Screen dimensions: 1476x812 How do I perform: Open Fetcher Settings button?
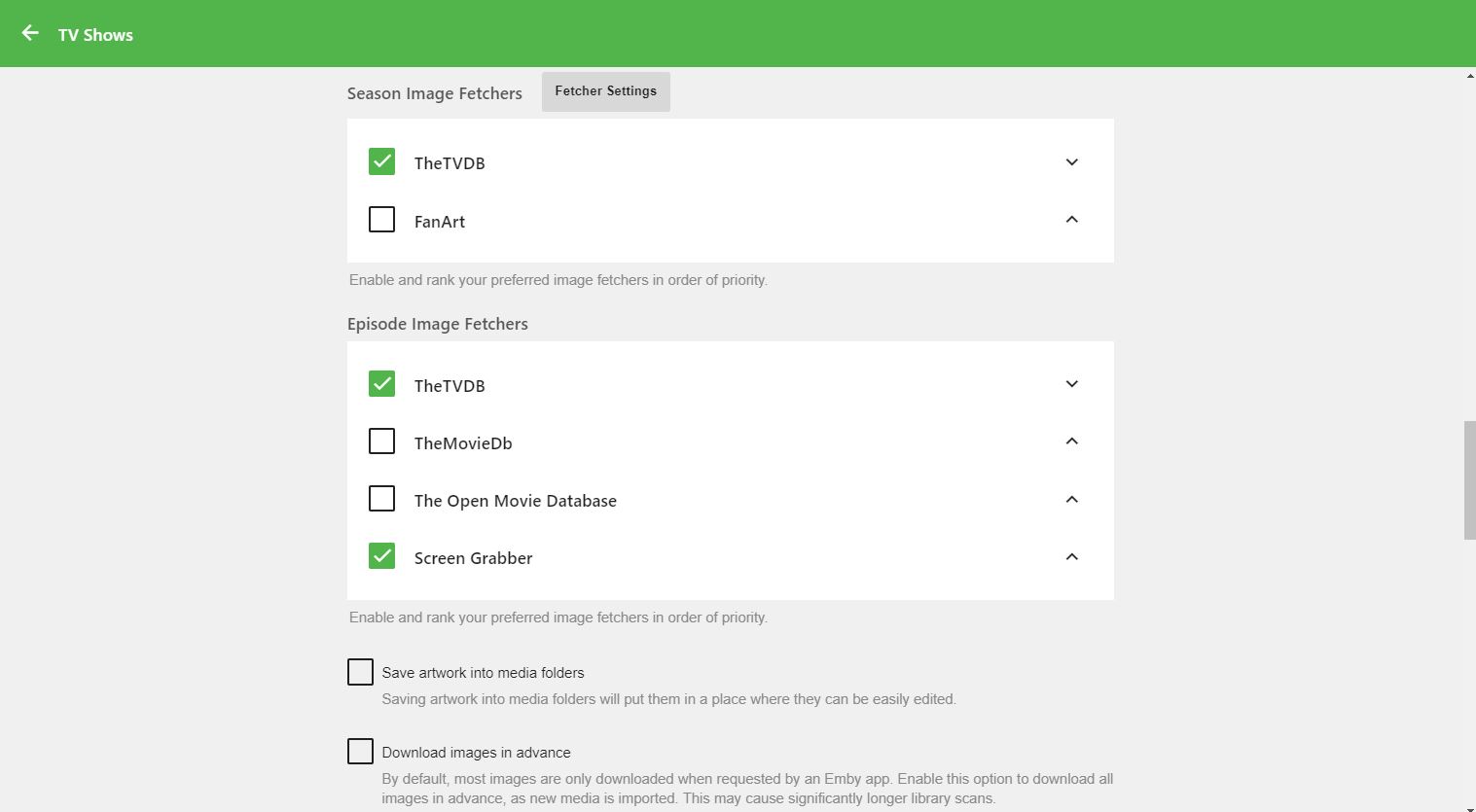[605, 91]
